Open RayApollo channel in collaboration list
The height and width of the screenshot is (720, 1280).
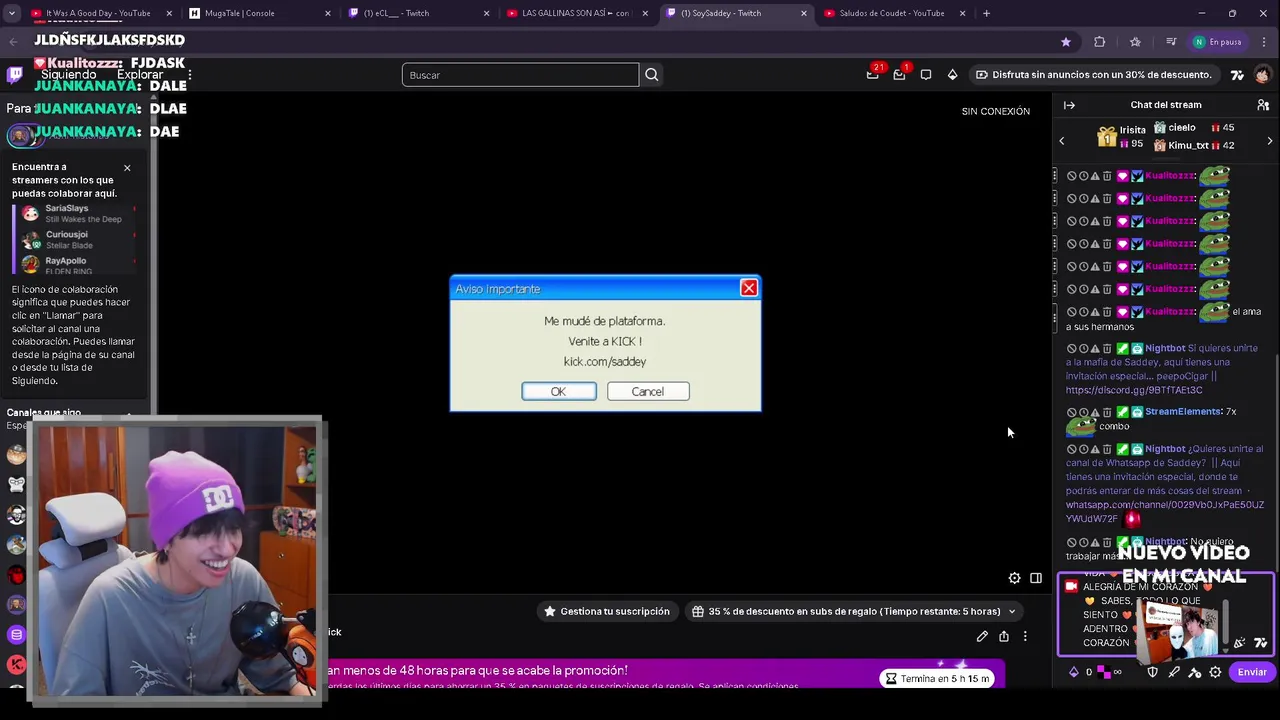pos(76,265)
